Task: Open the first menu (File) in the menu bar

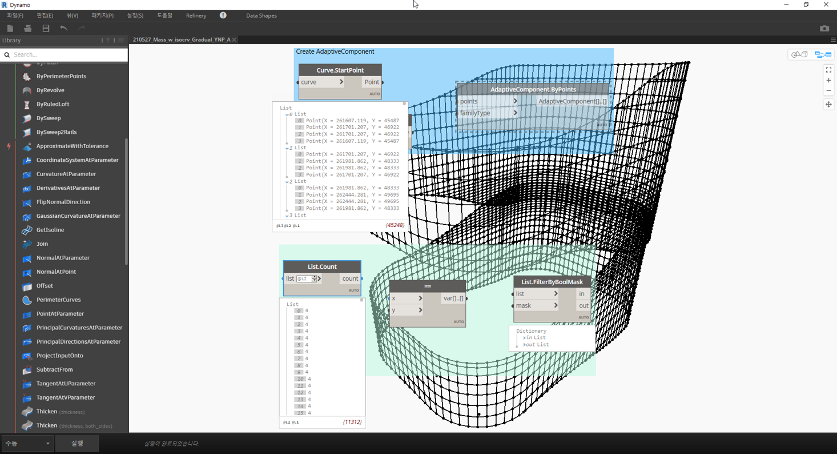Action: click(x=15, y=16)
